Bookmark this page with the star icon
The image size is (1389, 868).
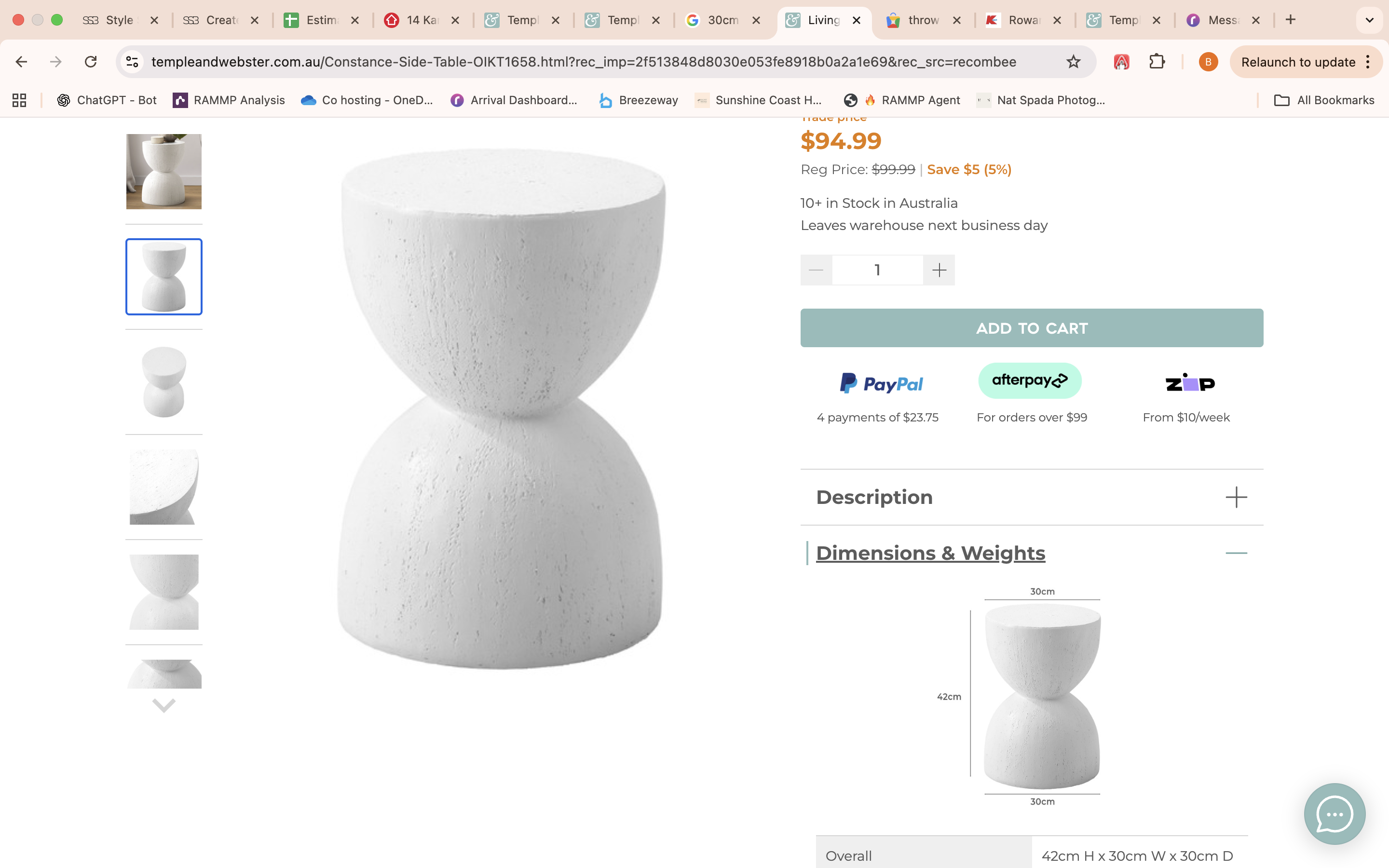pos(1073,62)
